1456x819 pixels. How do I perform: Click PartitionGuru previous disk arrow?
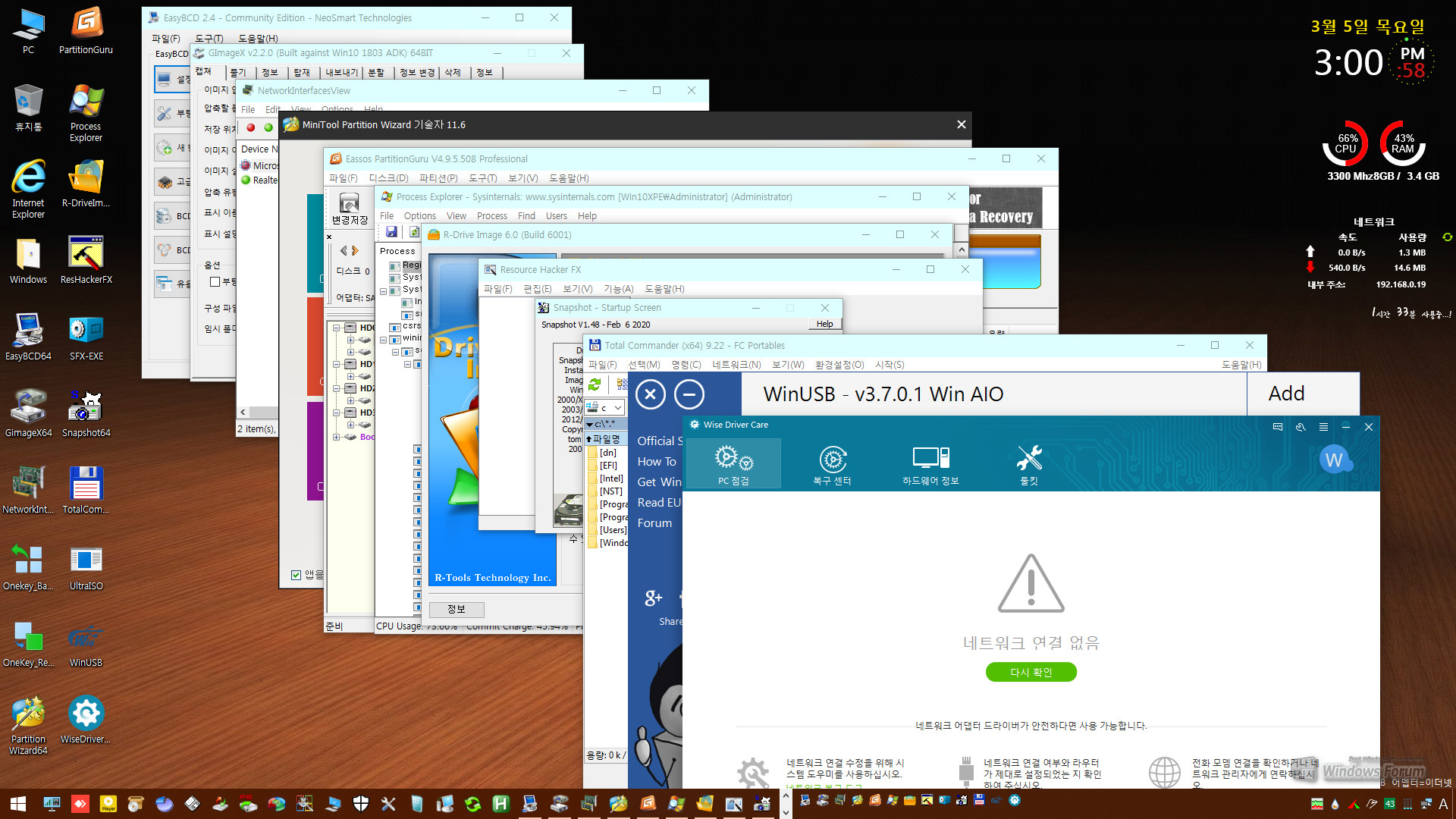[x=344, y=250]
